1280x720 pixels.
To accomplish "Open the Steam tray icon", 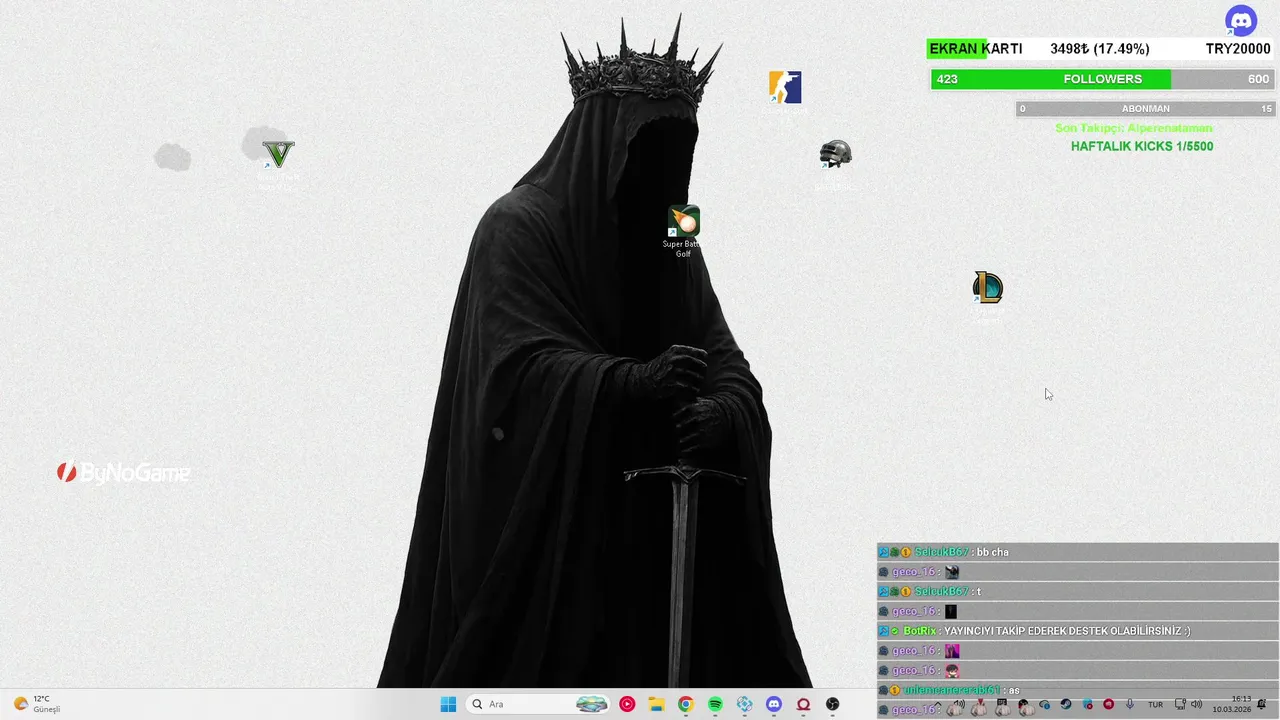I will [1066, 704].
